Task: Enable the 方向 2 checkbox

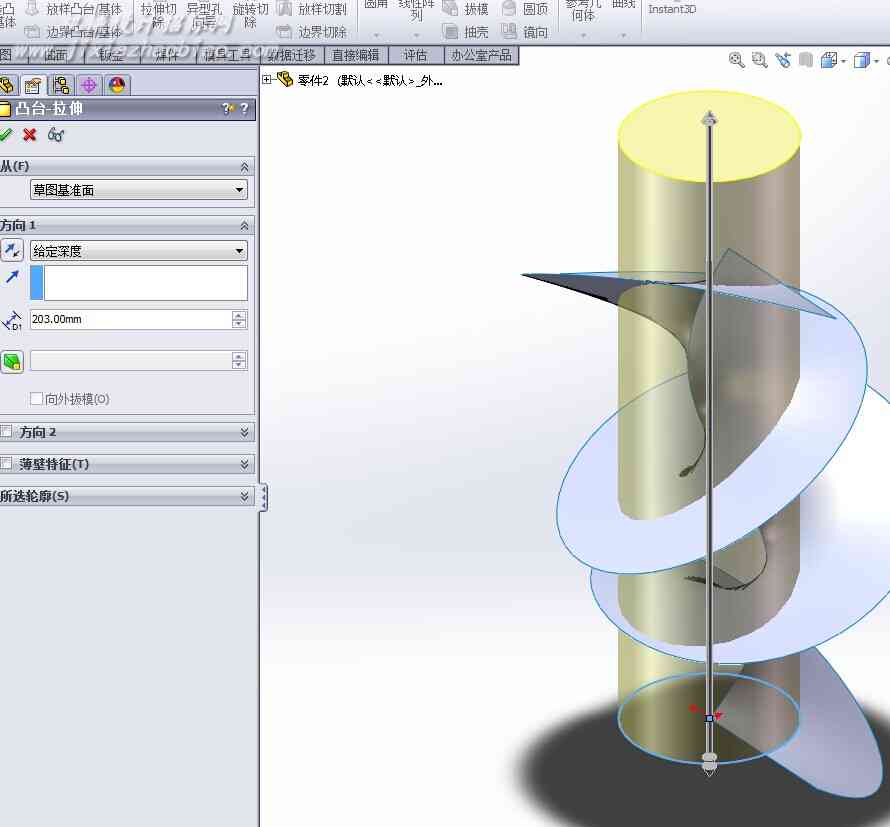Action: tap(6, 432)
